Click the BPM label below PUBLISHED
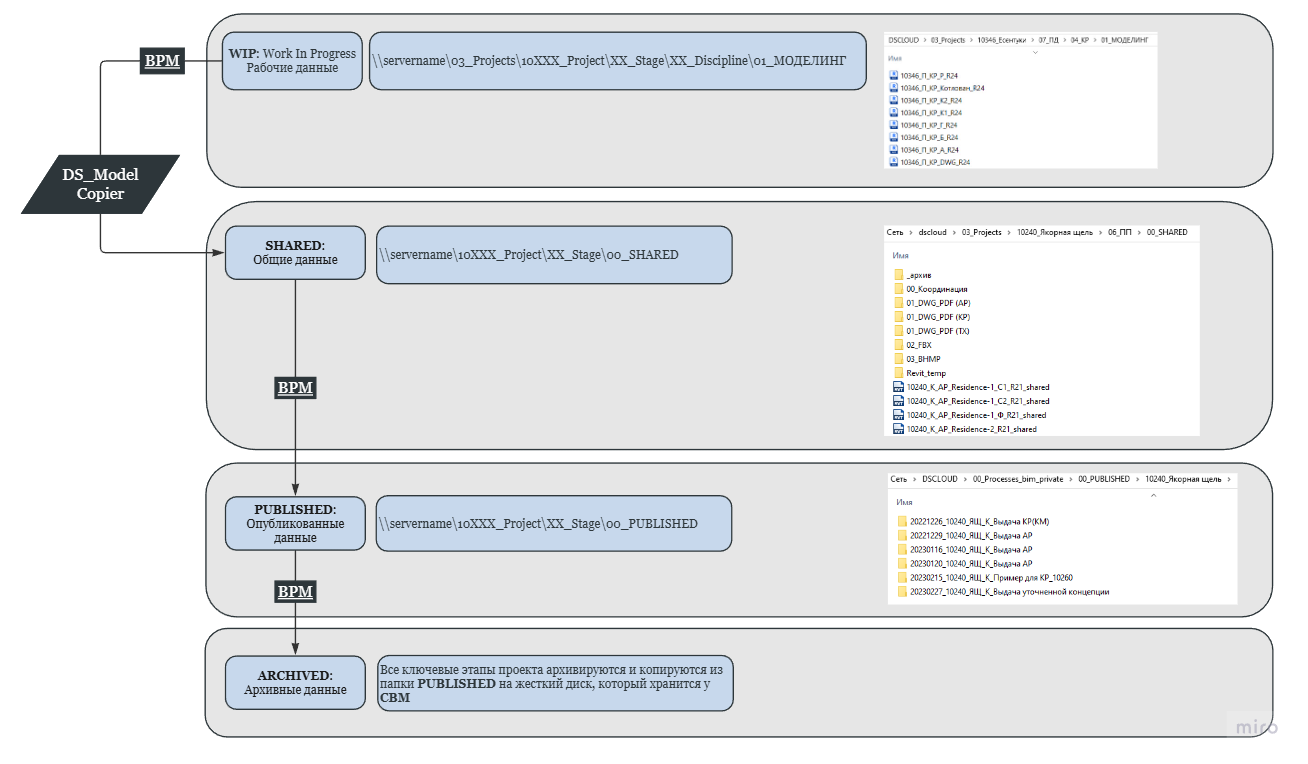The width and height of the screenshot is (1308, 764). click(295, 592)
